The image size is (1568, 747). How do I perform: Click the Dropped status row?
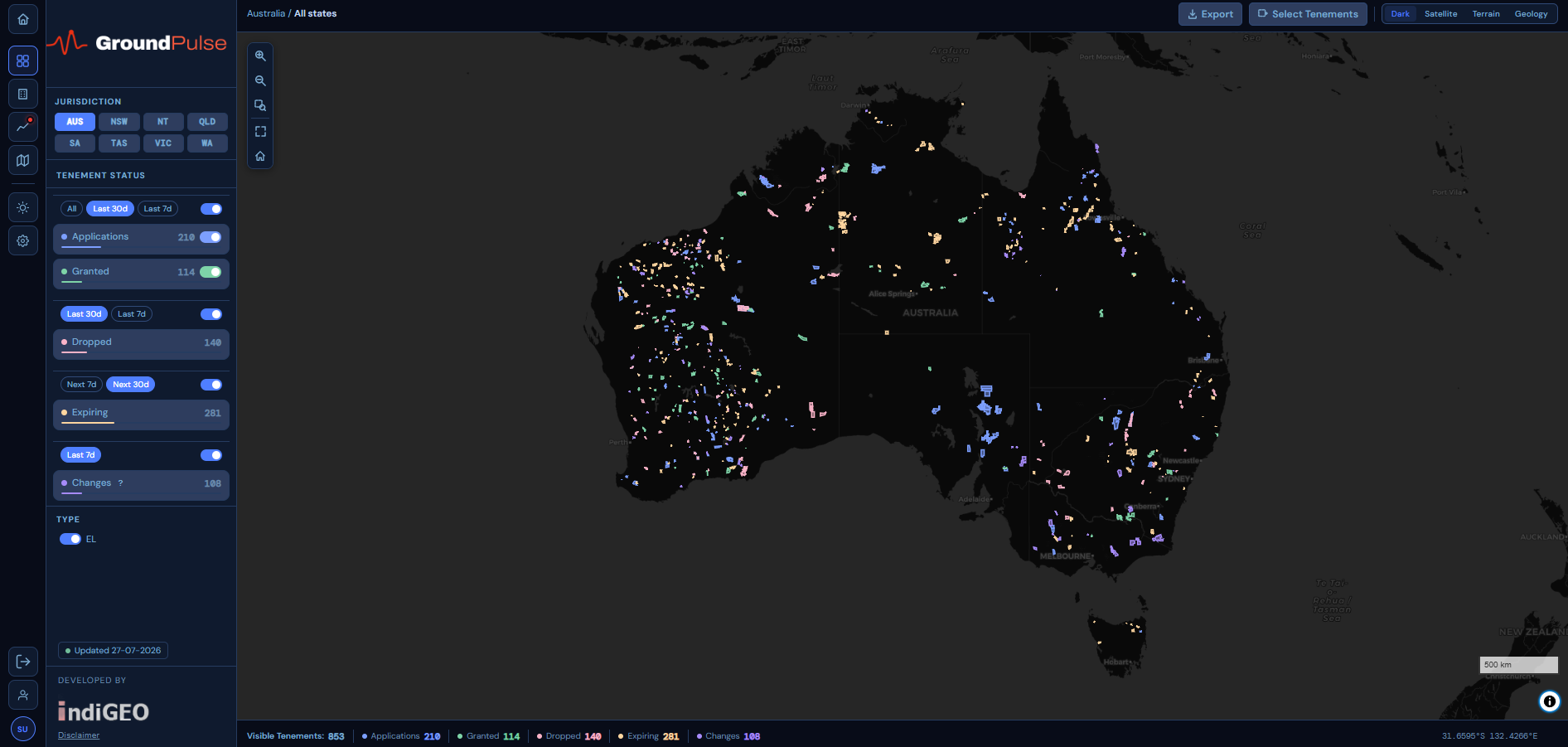(141, 344)
